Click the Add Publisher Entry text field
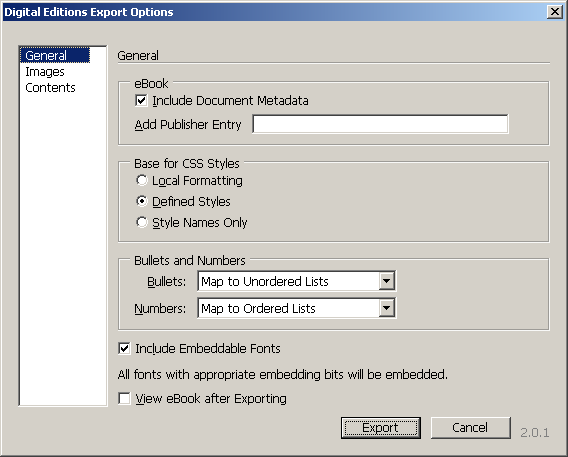This screenshot has width=568, height=457. click(x=380, y=124)
